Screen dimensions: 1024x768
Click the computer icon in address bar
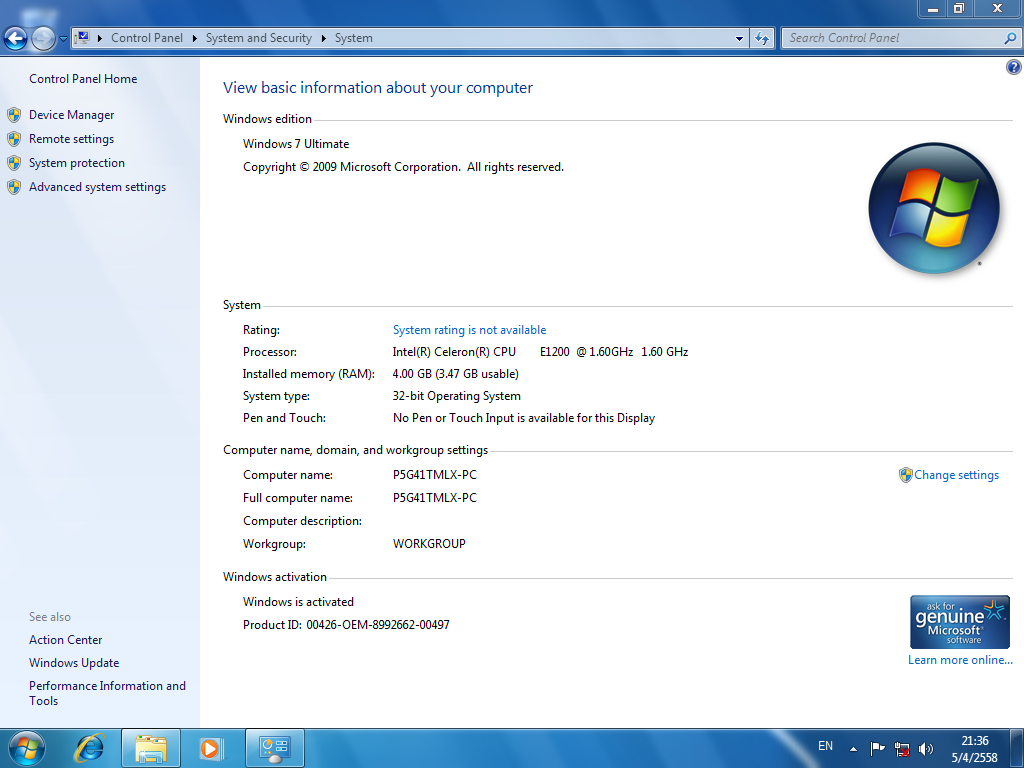click(x=82, y=38)
